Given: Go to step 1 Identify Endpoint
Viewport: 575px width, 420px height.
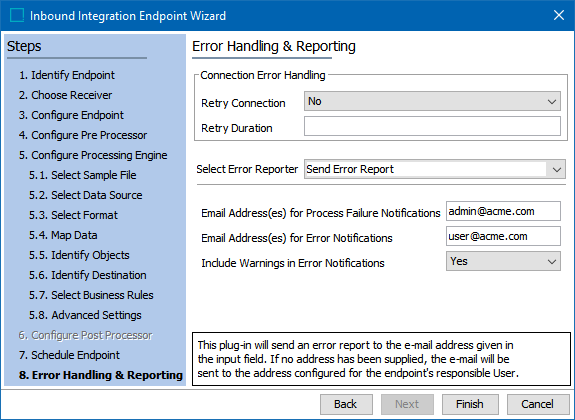Looking at the screenshot, I should 67,75.
